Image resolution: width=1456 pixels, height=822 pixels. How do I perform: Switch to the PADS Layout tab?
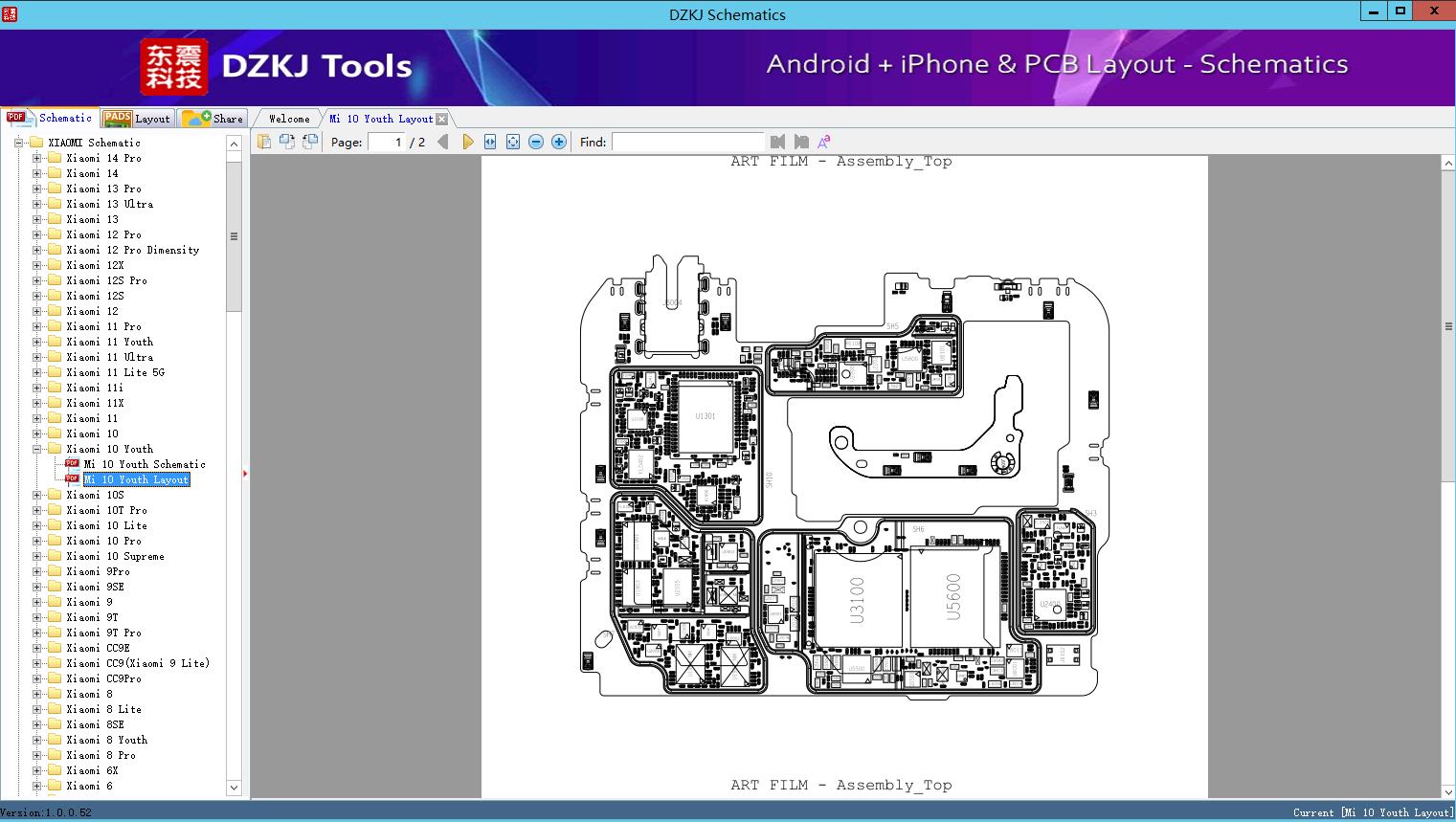pyautogui.click(x=137, y=119)
